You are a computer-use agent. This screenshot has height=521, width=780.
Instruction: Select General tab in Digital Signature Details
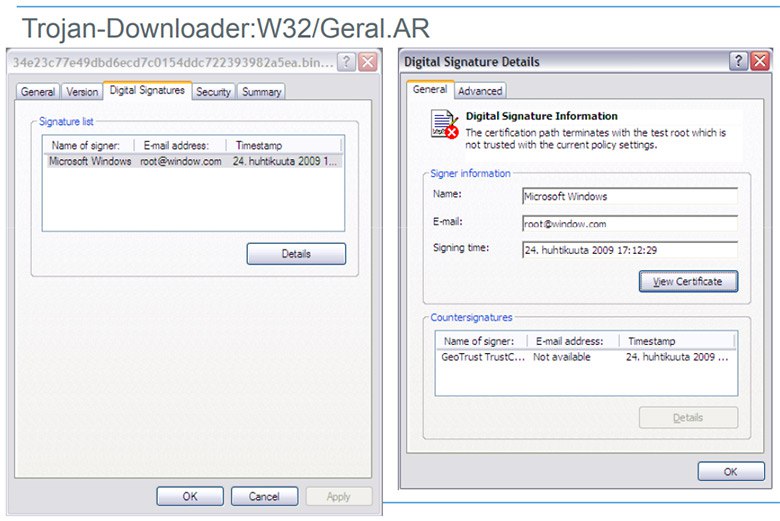(430, 90)
